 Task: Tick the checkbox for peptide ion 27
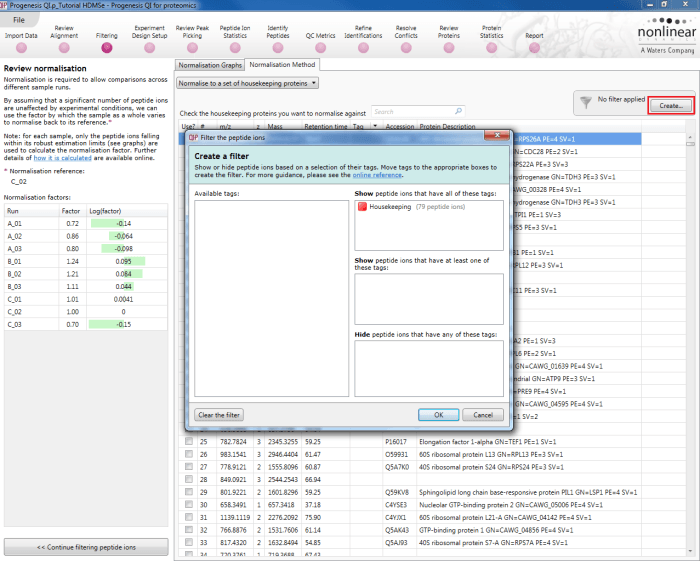189,466
